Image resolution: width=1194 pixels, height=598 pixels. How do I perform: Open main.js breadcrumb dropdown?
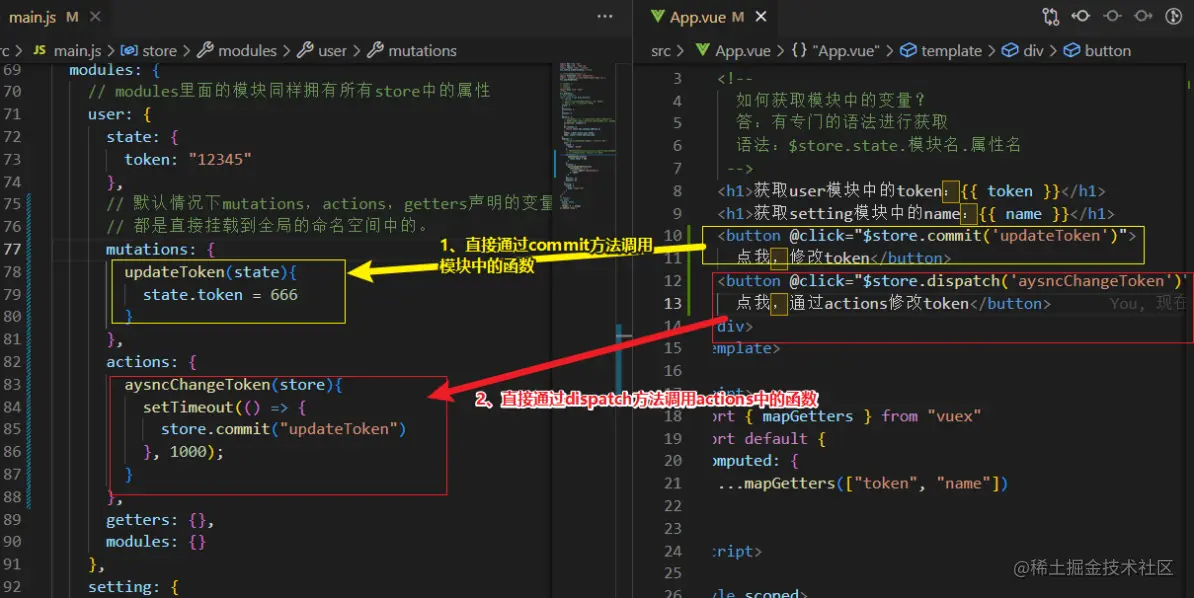click(x=77, y=51)
